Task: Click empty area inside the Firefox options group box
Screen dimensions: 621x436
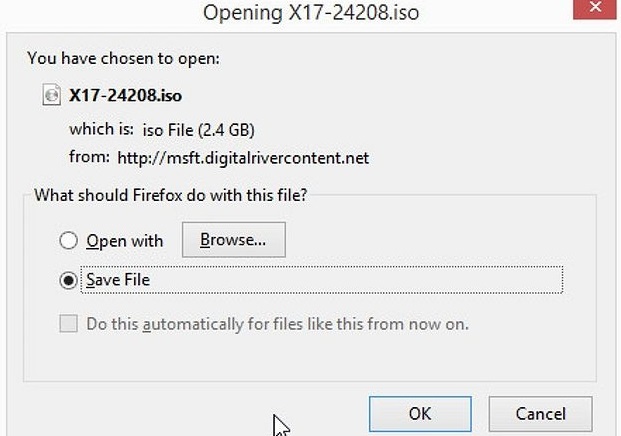Action: pyautogui.click(x=309, y=358)
